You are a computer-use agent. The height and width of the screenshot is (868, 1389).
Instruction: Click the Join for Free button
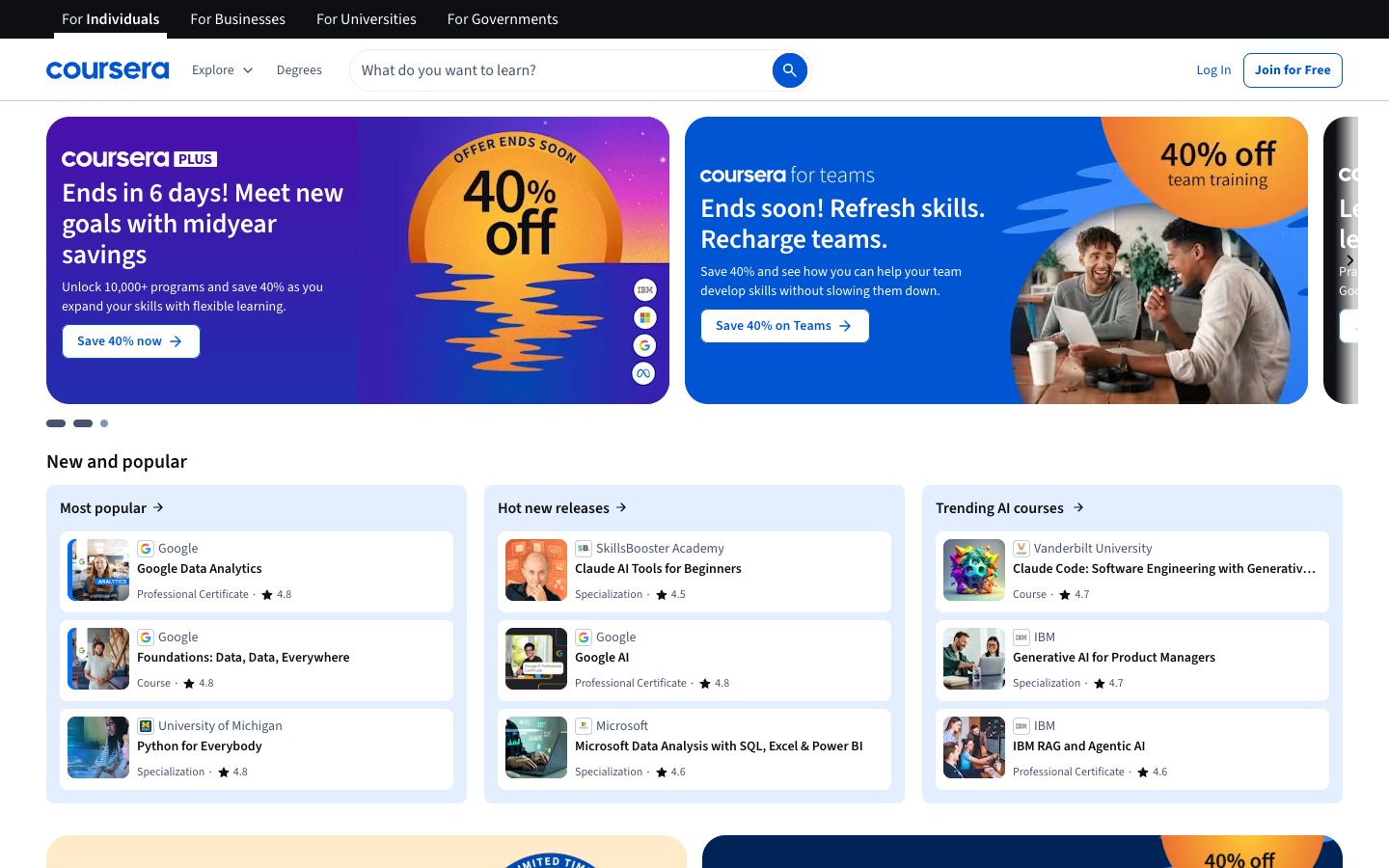(1293, 70)
